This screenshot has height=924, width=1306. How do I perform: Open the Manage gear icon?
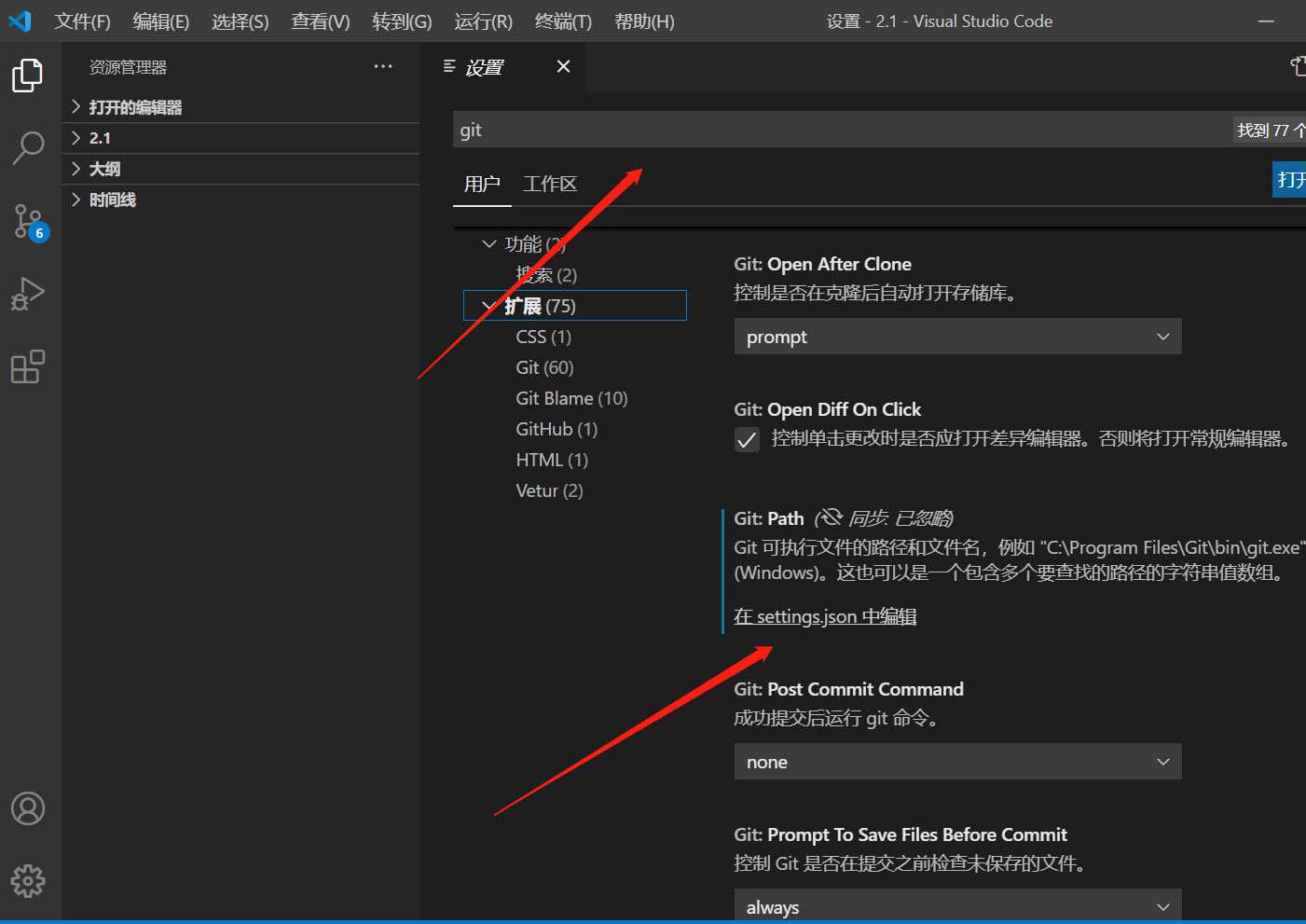(x=28, y=880)
